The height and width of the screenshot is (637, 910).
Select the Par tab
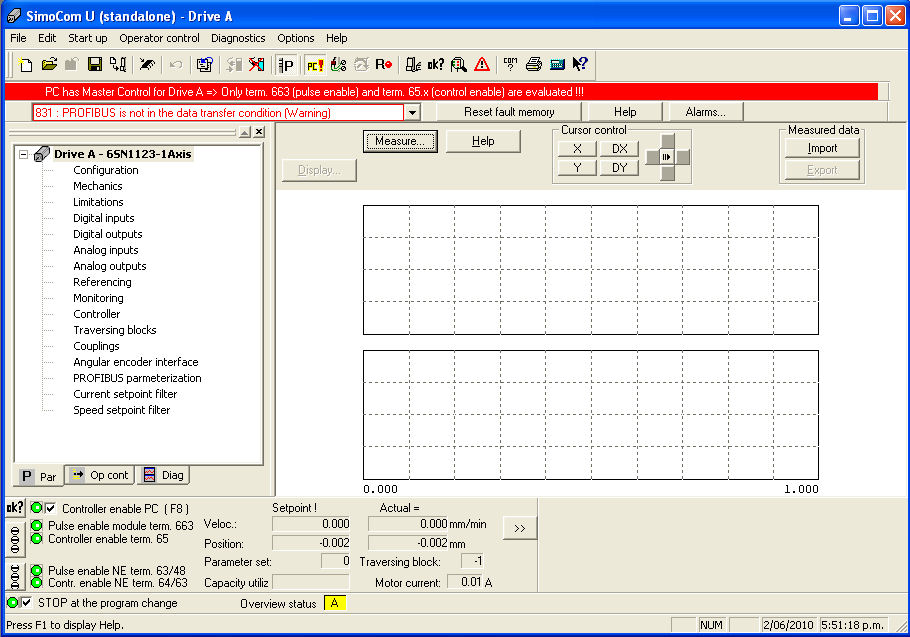38,476
